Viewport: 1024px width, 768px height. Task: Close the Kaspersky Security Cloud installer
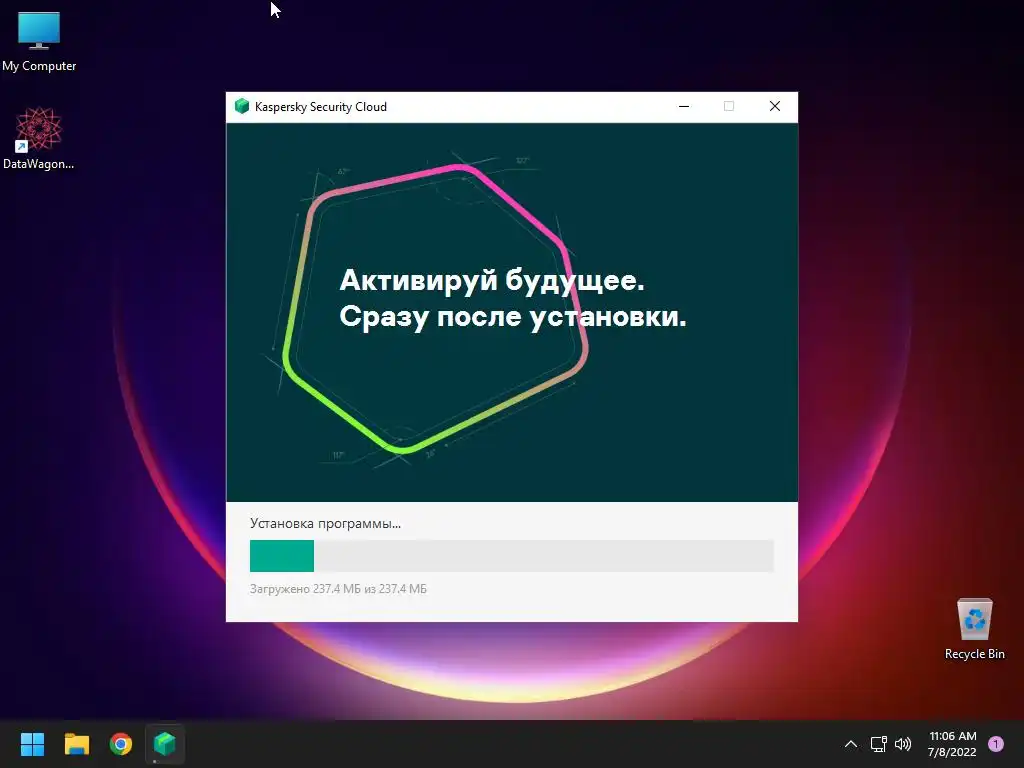point(775,106)
